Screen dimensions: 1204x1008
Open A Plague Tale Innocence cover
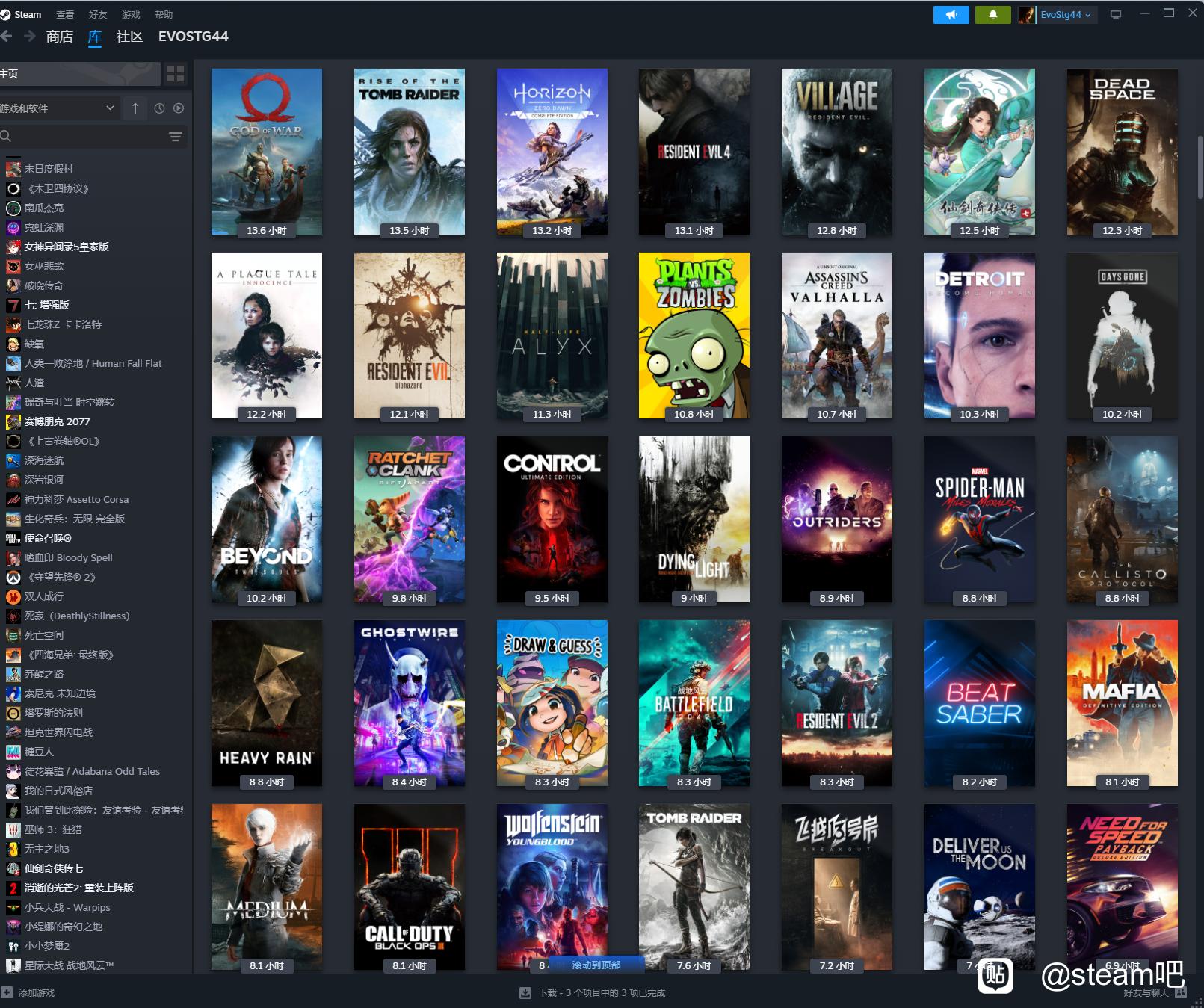pos(267,336)
